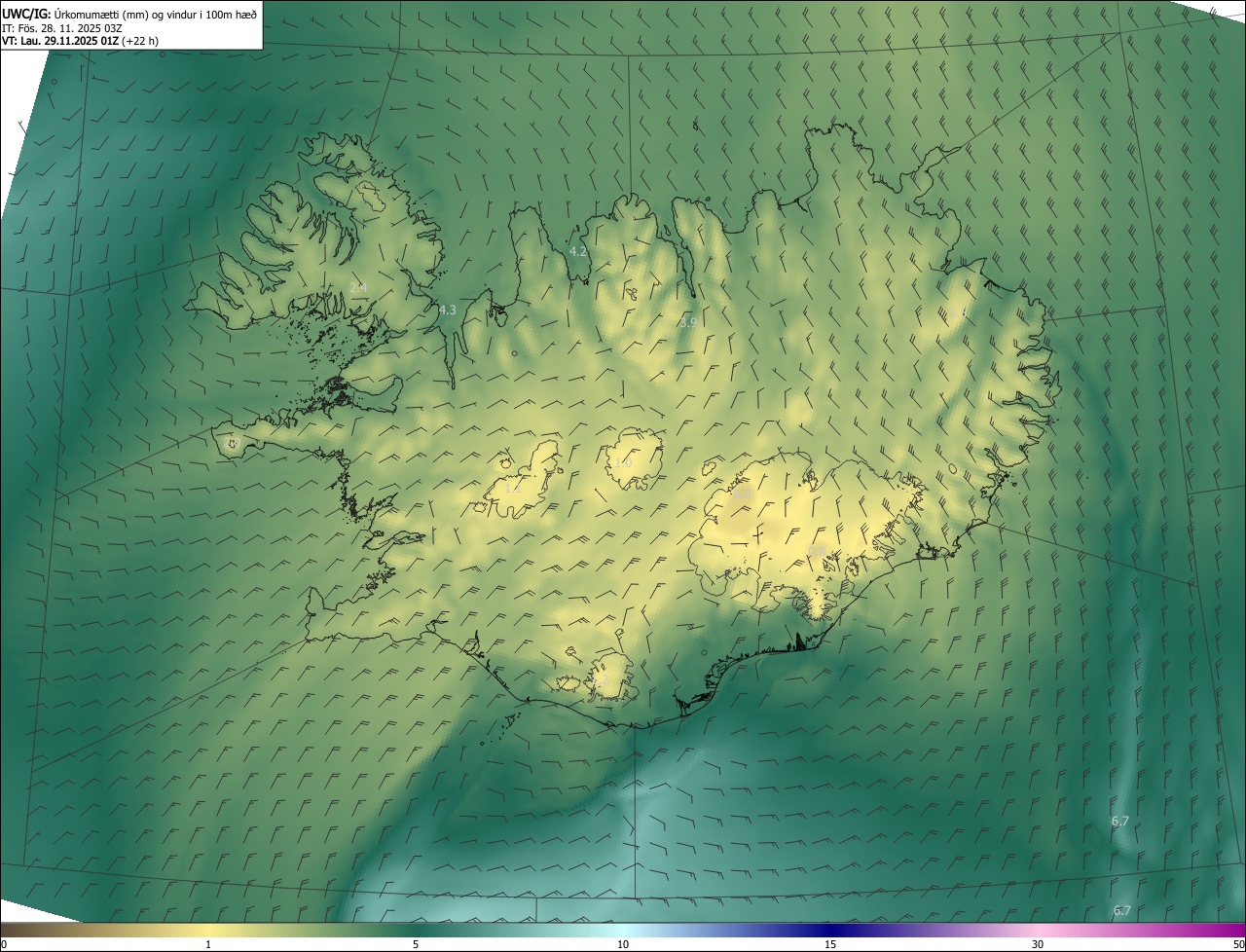The width and height of the screenshot is (1246, 952).
Task: Click the '50' tick label on the color scale
Action: [x=1238, y=944]
